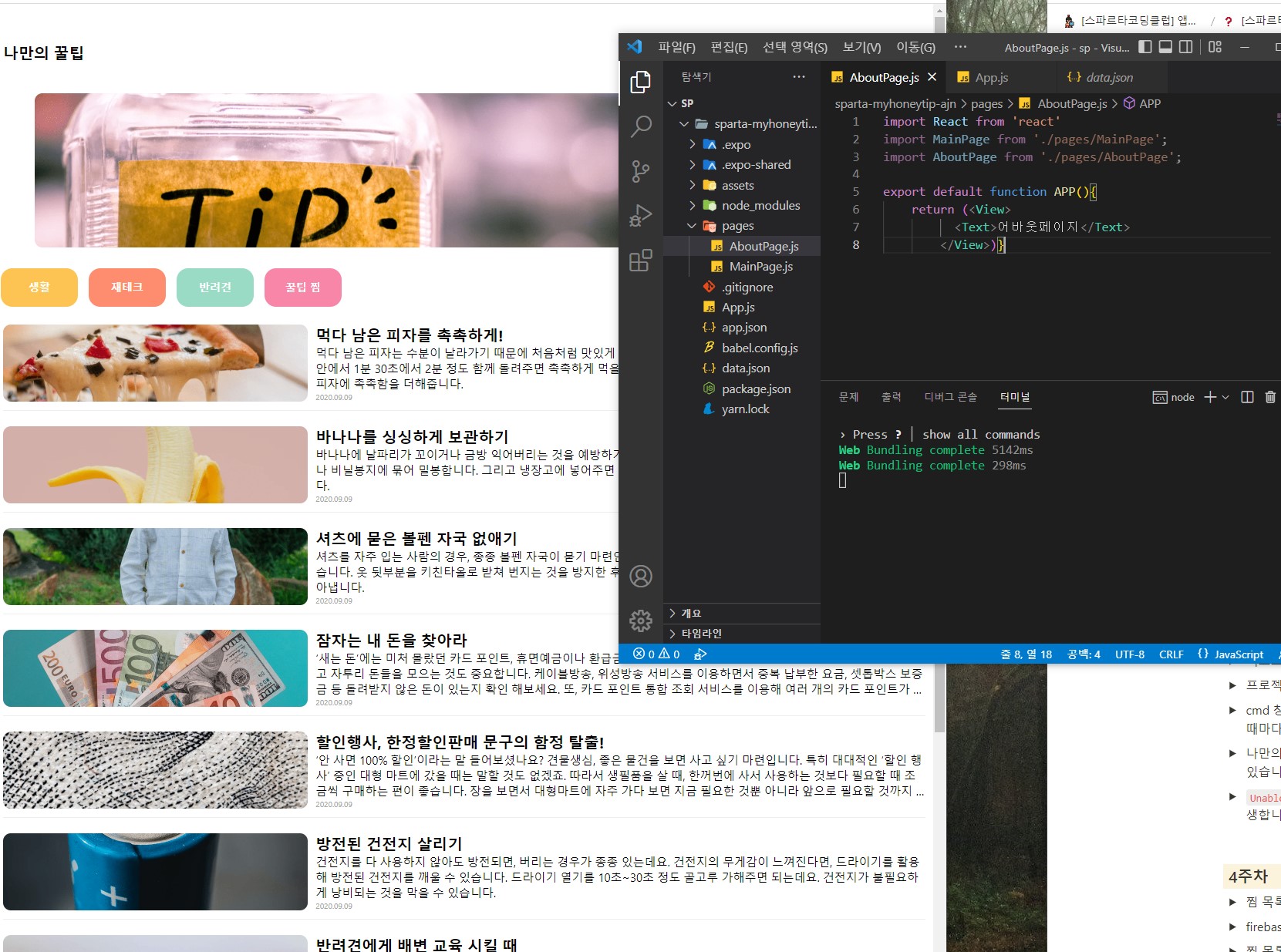Kill terminal with trash icon

pos(1270,397)
